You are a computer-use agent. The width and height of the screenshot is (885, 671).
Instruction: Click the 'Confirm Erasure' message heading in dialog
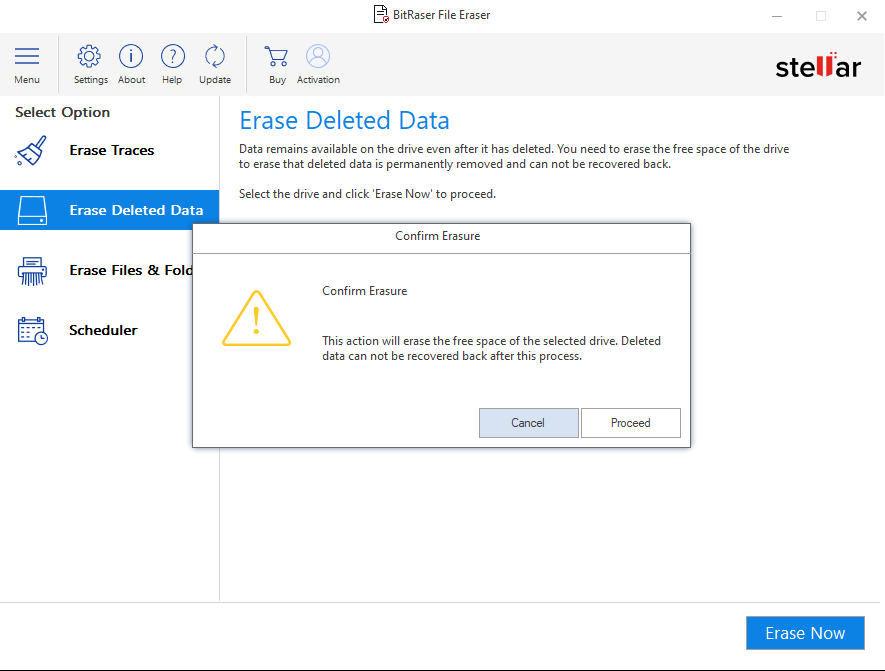click(365, 291)
